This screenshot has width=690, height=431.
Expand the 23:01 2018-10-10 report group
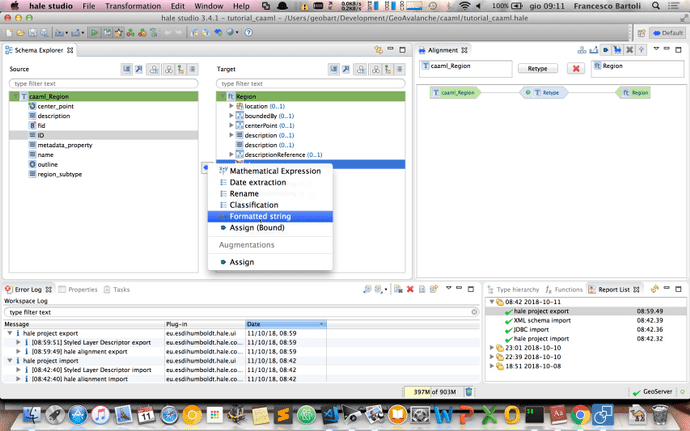coord(490,348)
